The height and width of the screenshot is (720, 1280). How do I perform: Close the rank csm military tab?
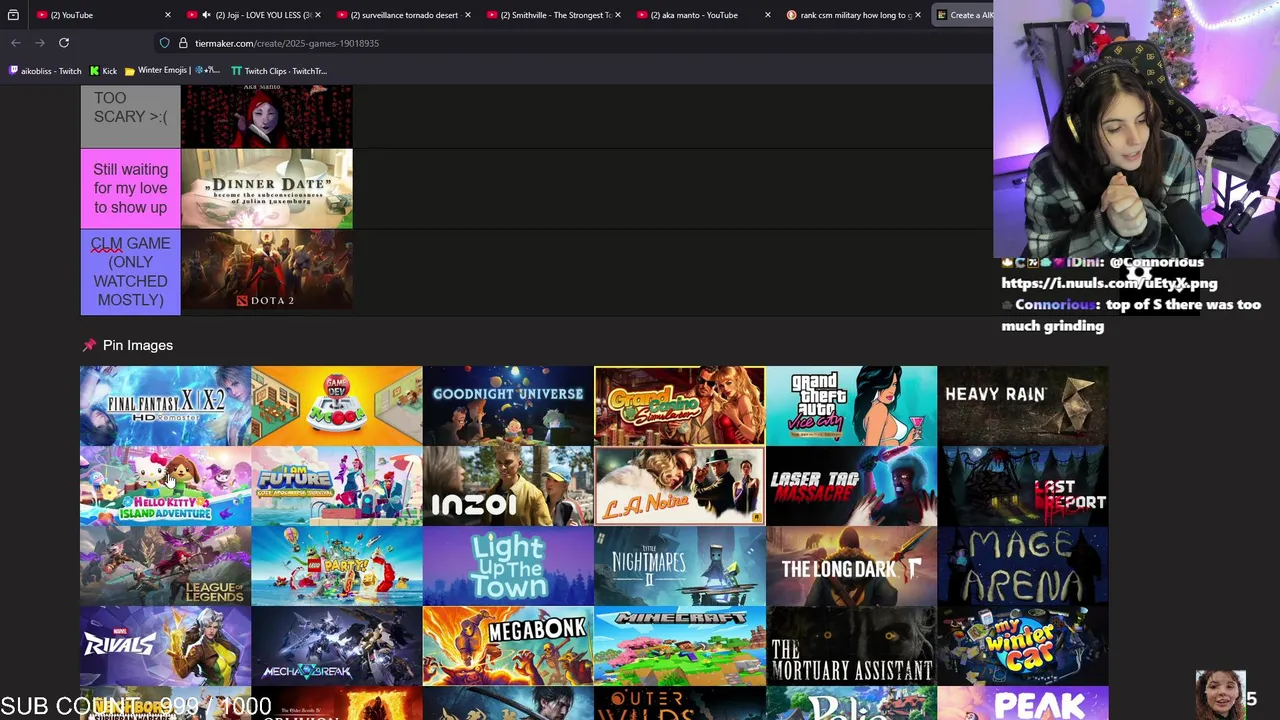coord(917,15)
